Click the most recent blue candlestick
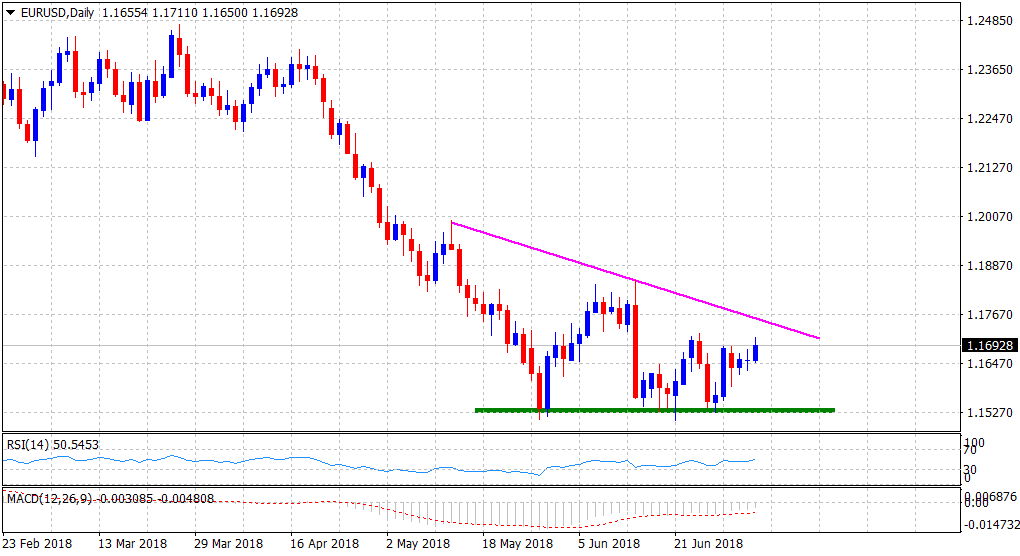Screen dimensions: 1020x556 click(x=756, y=352)
